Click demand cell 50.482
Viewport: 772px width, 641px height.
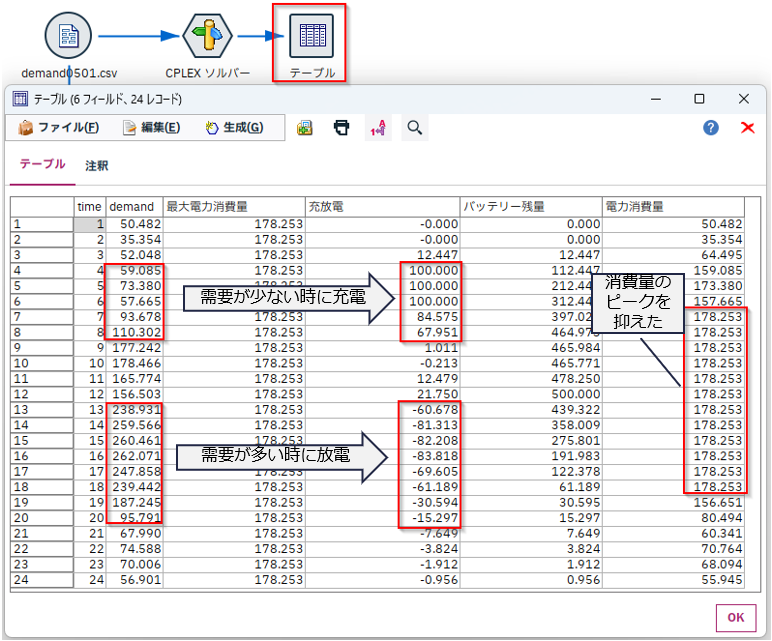tap(134, 224)
